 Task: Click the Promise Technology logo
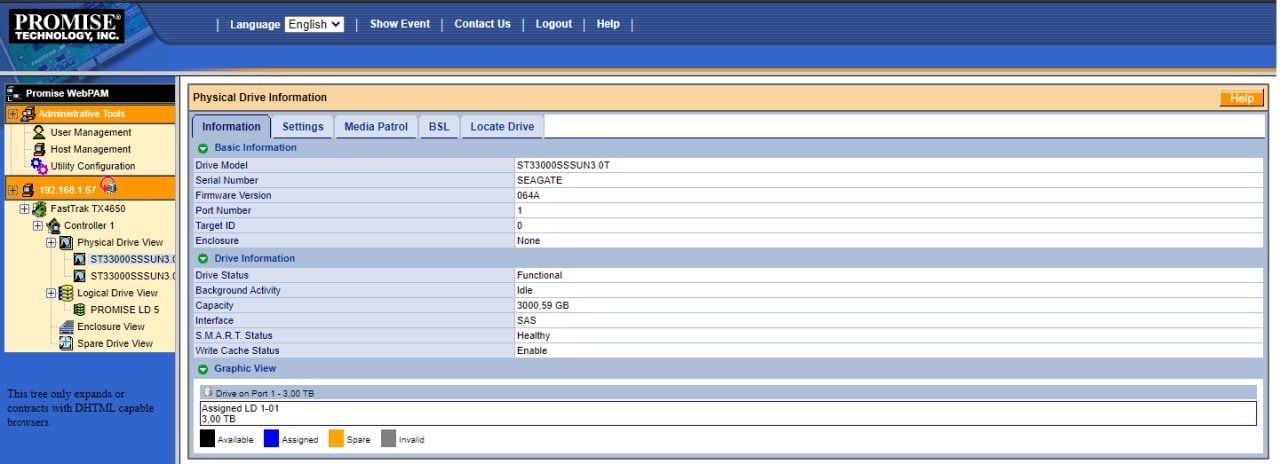point(67,27)
